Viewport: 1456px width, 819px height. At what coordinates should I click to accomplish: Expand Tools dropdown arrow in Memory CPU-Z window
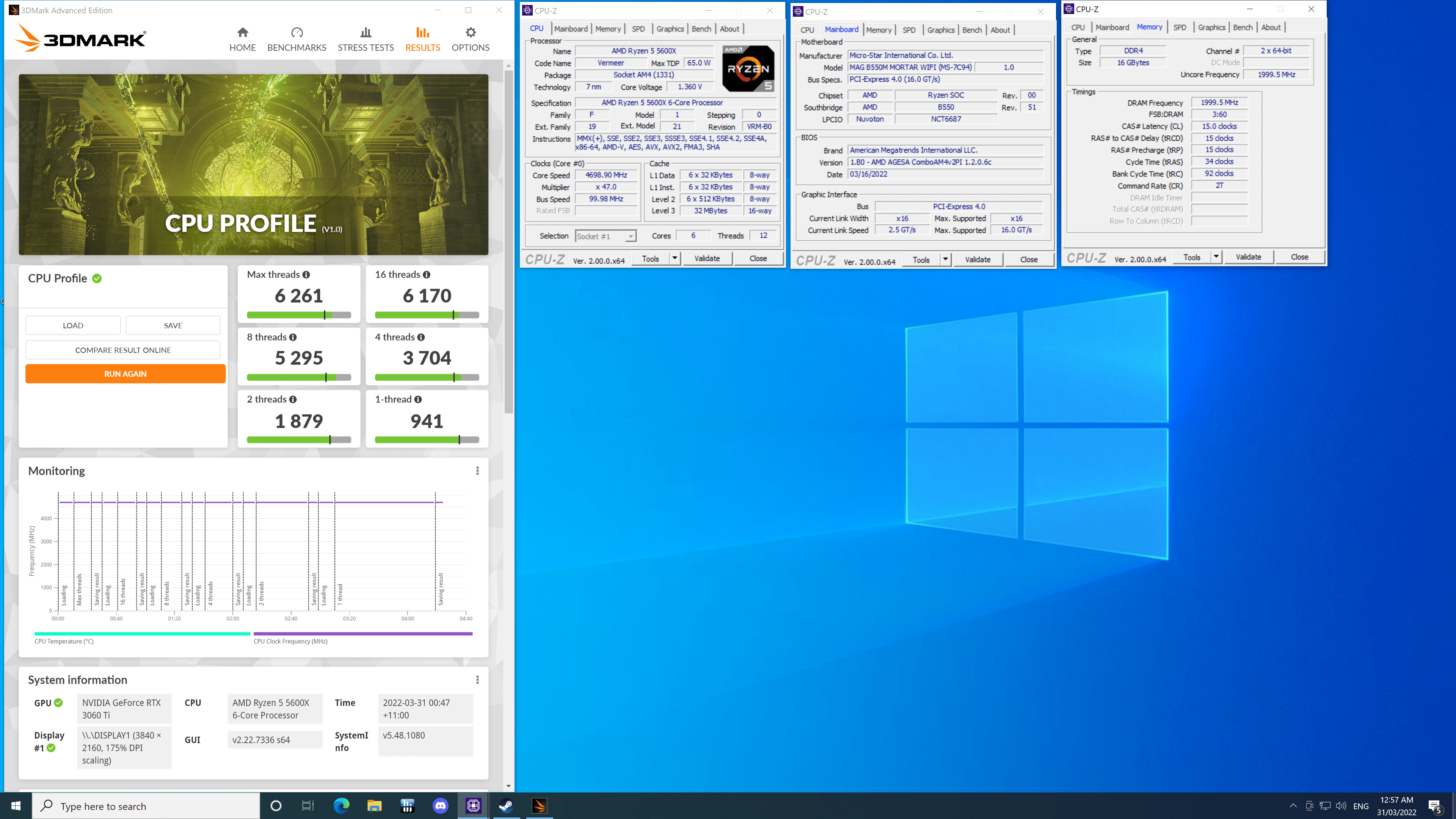[x=1216, y=257]
